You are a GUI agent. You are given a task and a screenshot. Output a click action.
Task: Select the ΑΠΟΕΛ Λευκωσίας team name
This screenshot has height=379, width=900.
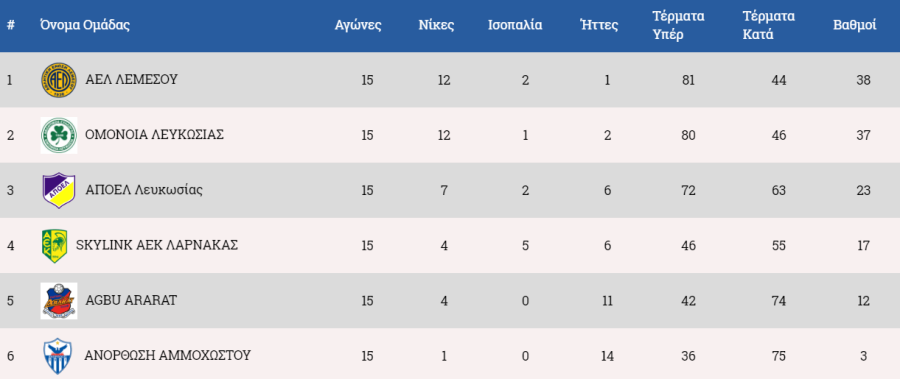pos(144,190)
